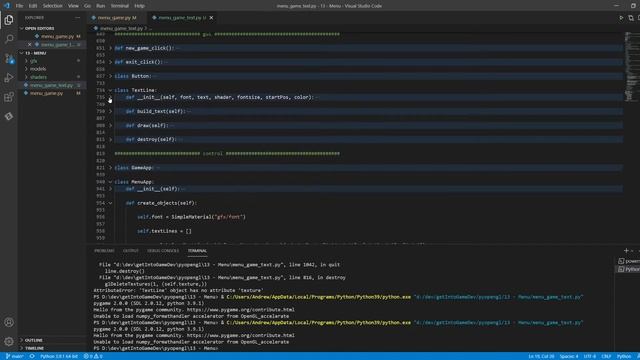640x360 pixels.
Task: Switch to the menu_game.py editor tab
Action: (x=117, y=18)
